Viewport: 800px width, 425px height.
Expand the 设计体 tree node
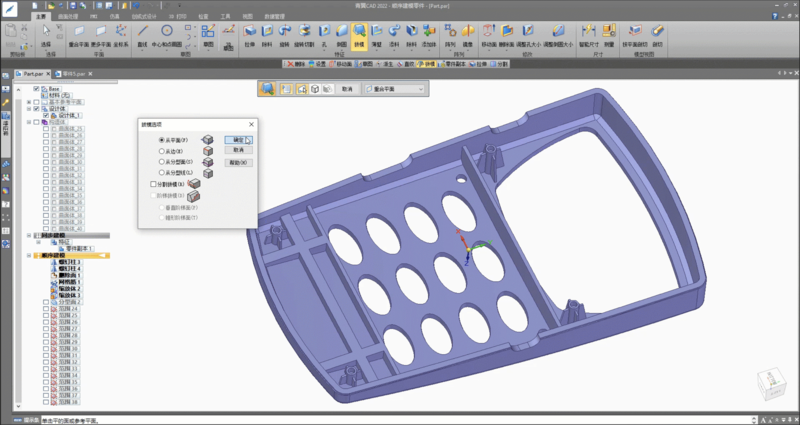coord(29,109)
